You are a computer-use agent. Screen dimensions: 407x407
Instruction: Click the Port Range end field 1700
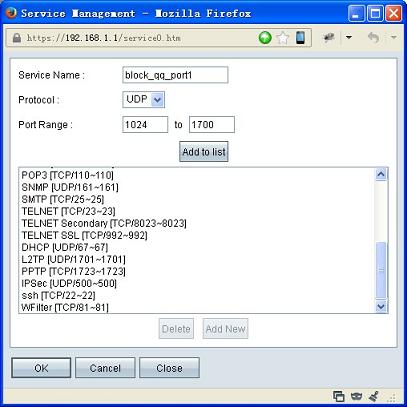coord(212,125)
